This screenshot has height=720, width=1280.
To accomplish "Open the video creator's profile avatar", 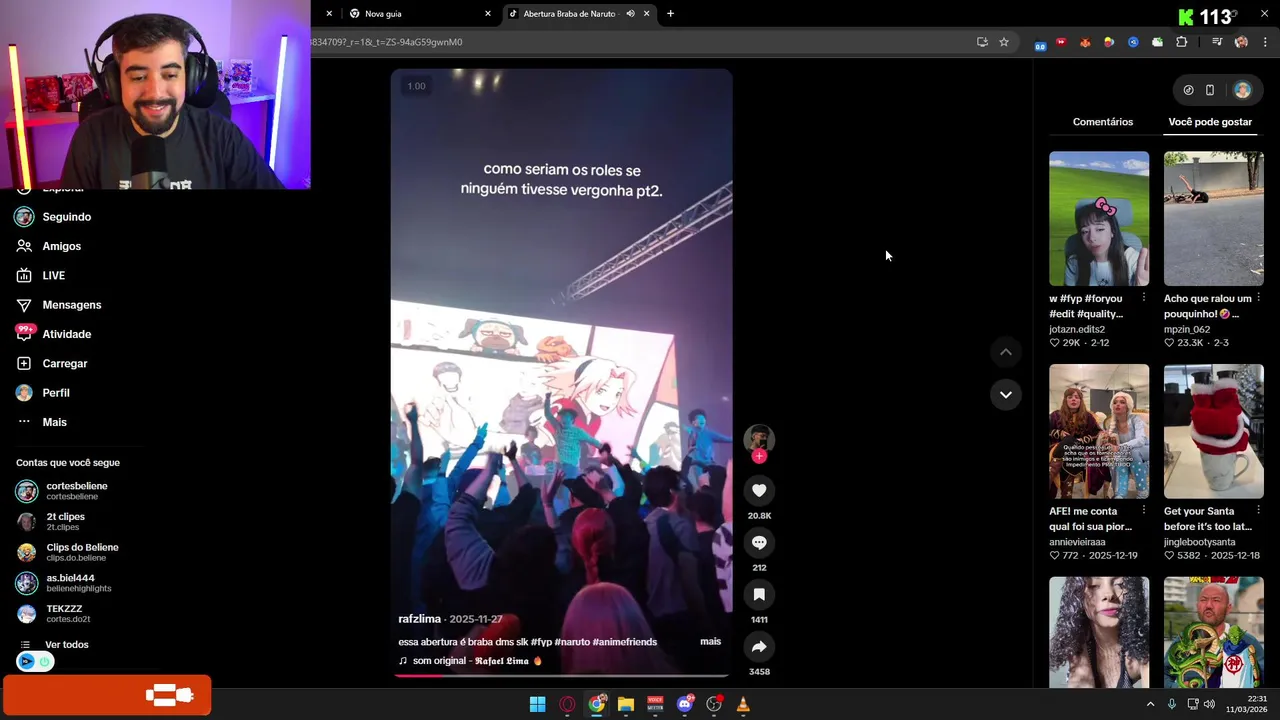I will point(759,438).
